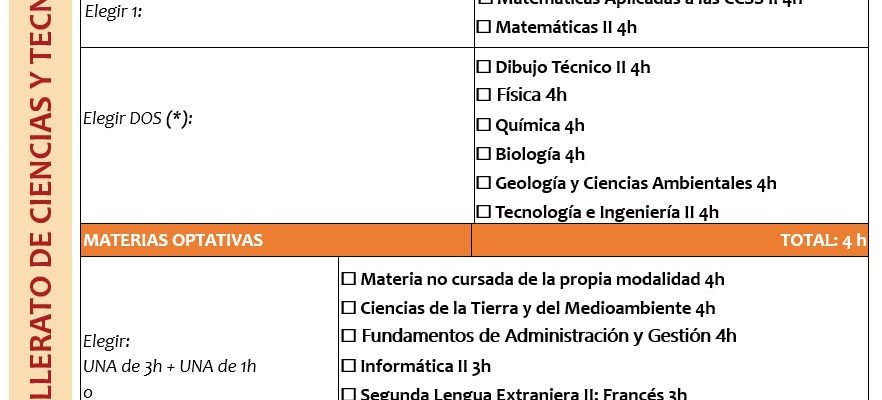
Task: Click the Elegir: label in optativas section
Action: coord(107,340)
